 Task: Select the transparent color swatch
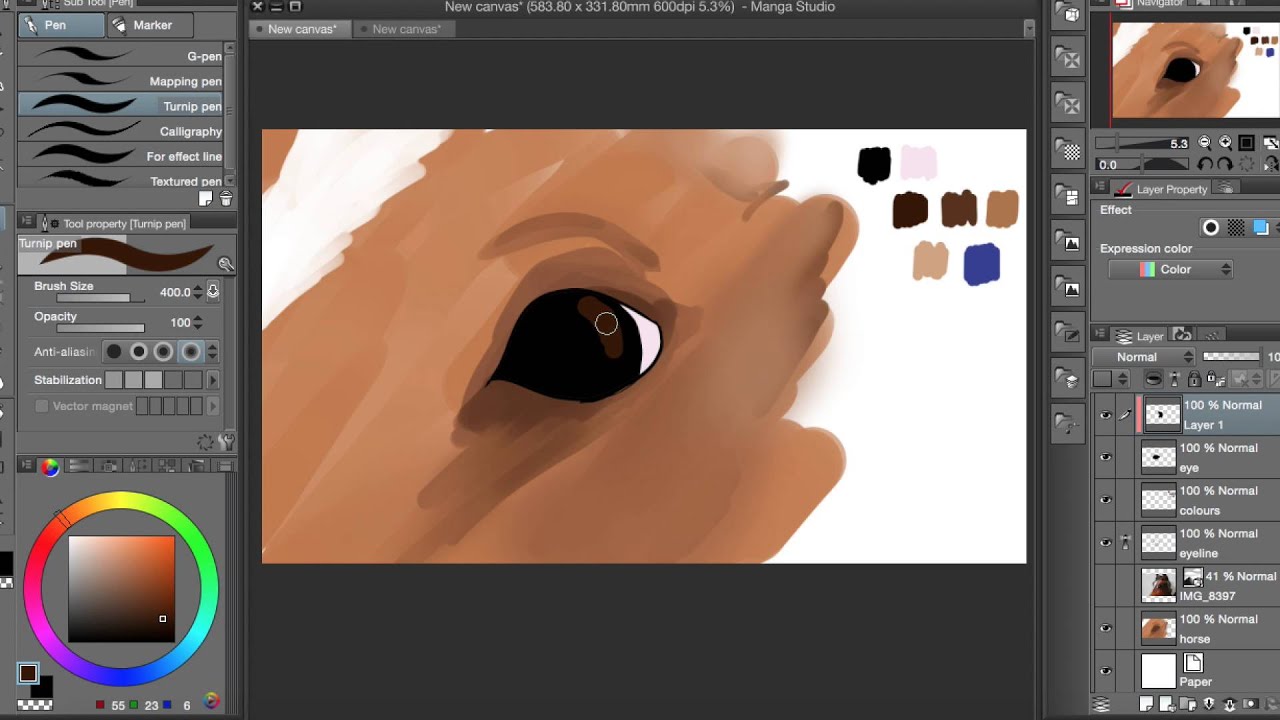(x=36, y=705)
